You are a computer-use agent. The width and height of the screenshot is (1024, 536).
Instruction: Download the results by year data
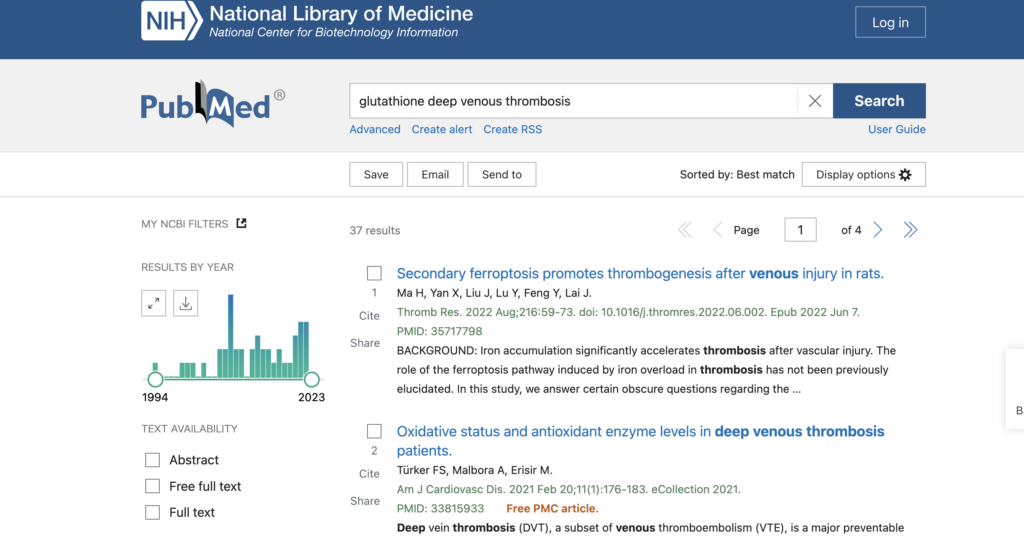point(185,304)
